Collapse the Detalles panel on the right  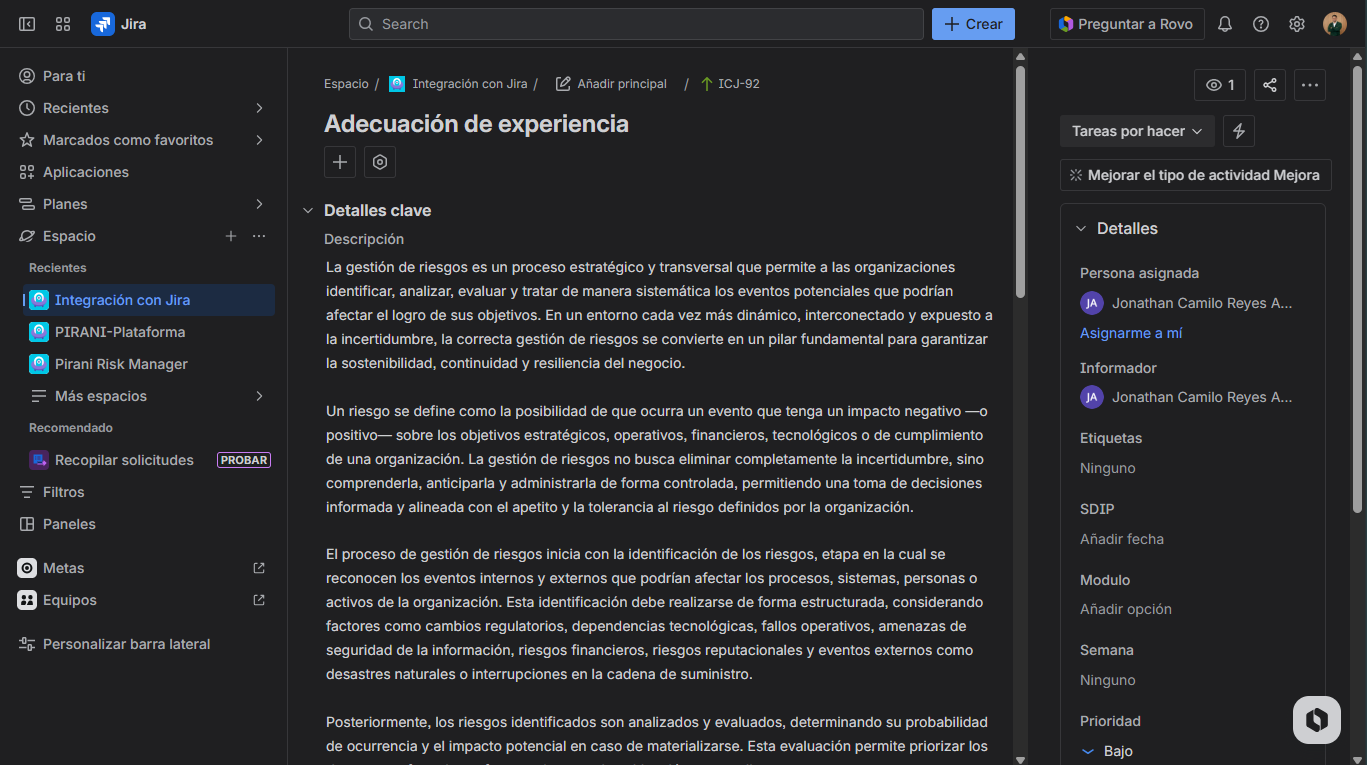point(1081,229)
